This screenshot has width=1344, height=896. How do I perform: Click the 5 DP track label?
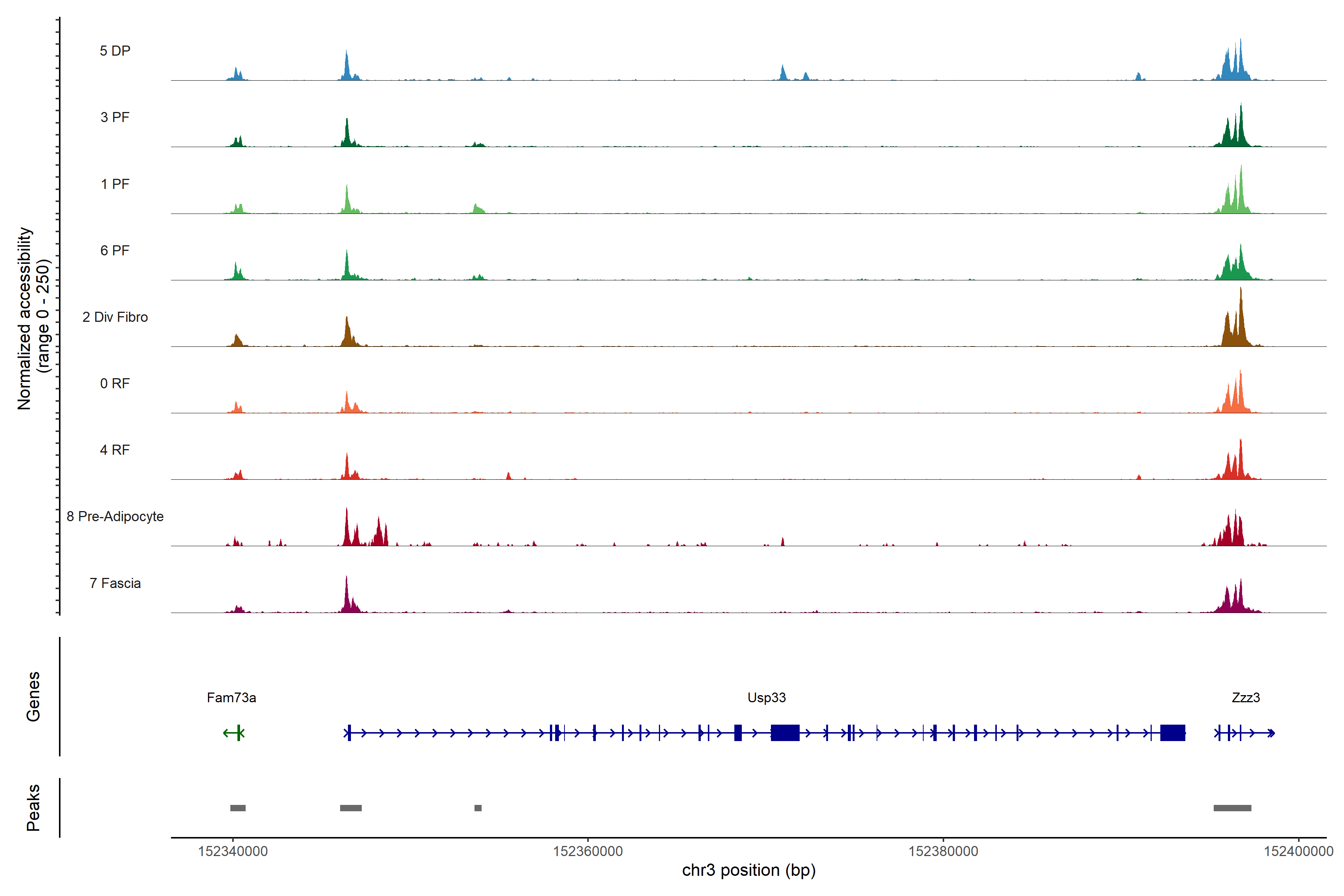pyautogui.click(x=115, y=51)
